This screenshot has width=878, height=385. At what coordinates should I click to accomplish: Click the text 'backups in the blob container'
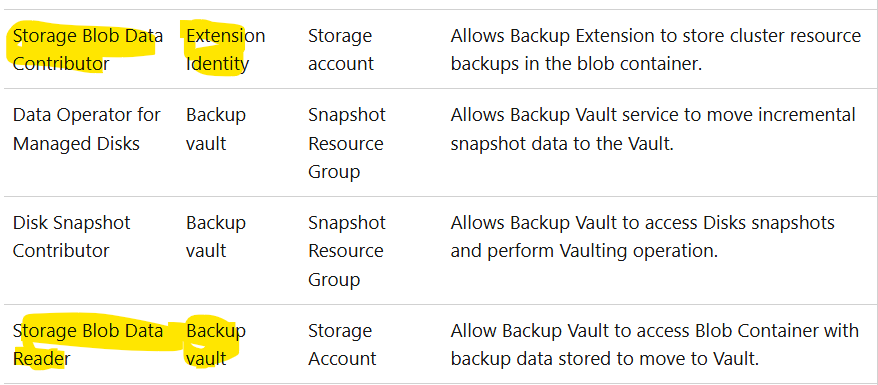pyautogui.click(x=576, y=64)
